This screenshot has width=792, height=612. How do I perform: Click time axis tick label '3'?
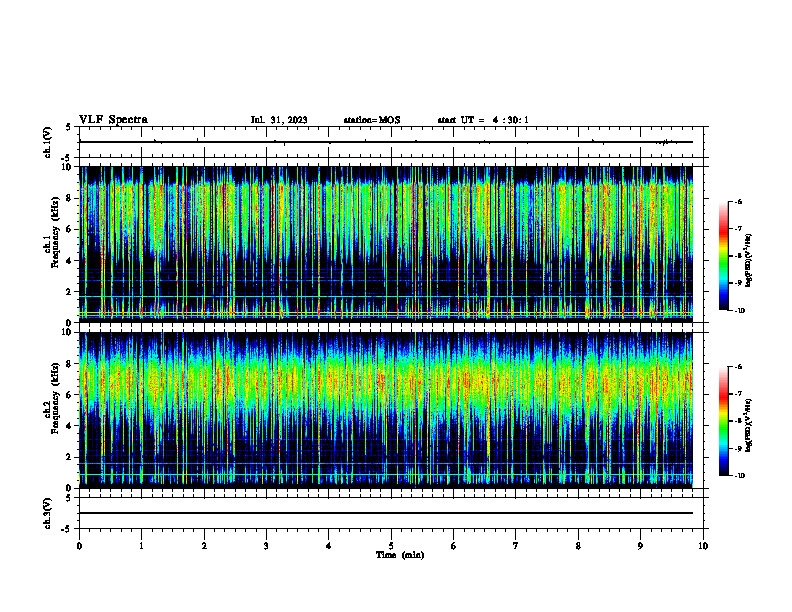(x=266, y=546)
